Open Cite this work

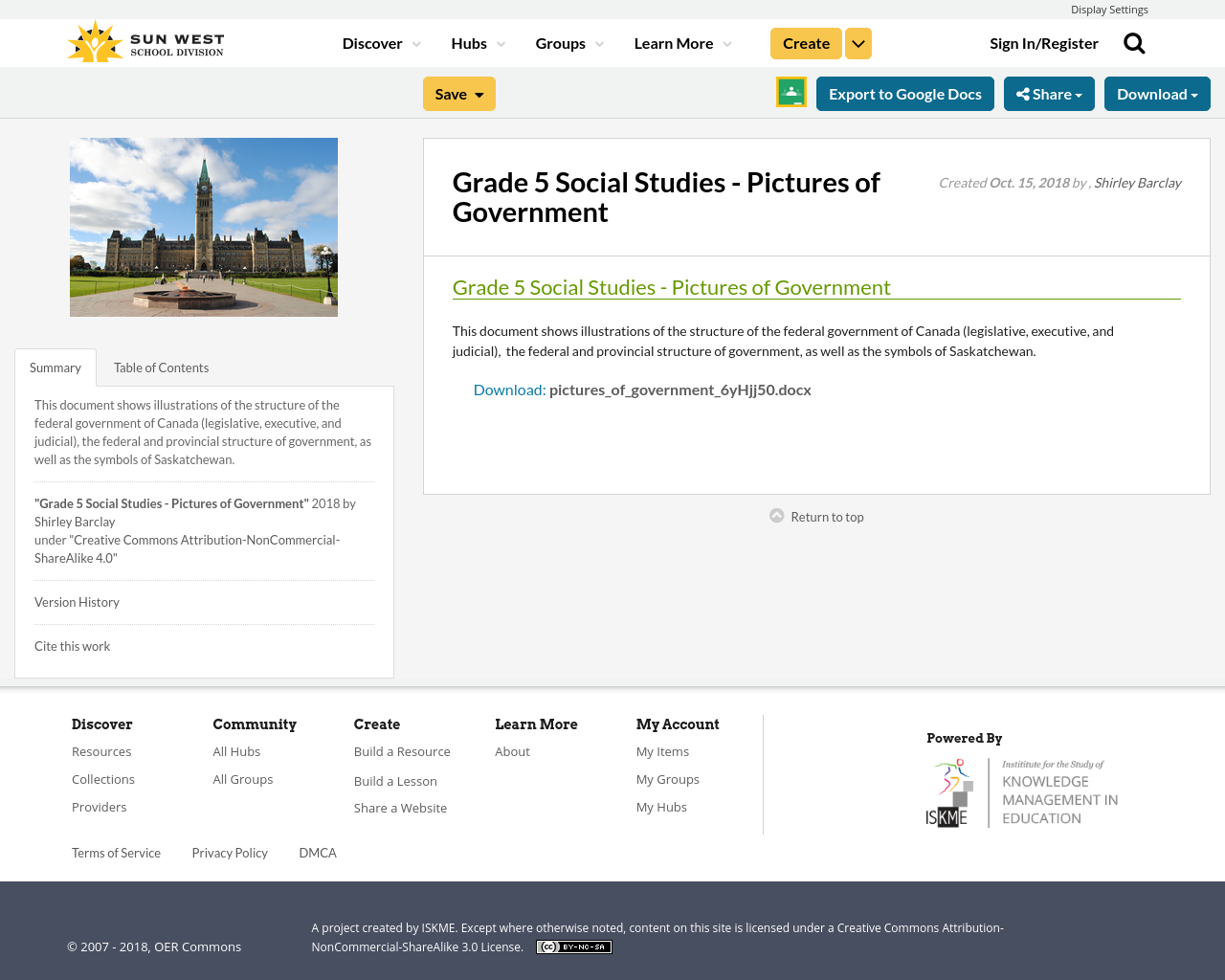click(x=72, y=645)
